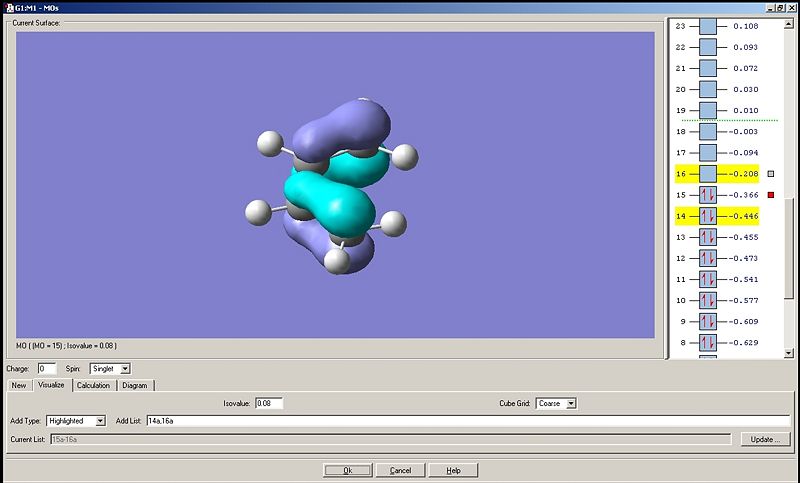This screenshot has width=800, height=483.
Task: Click the energy value -0.541
Action: (744, 279)
